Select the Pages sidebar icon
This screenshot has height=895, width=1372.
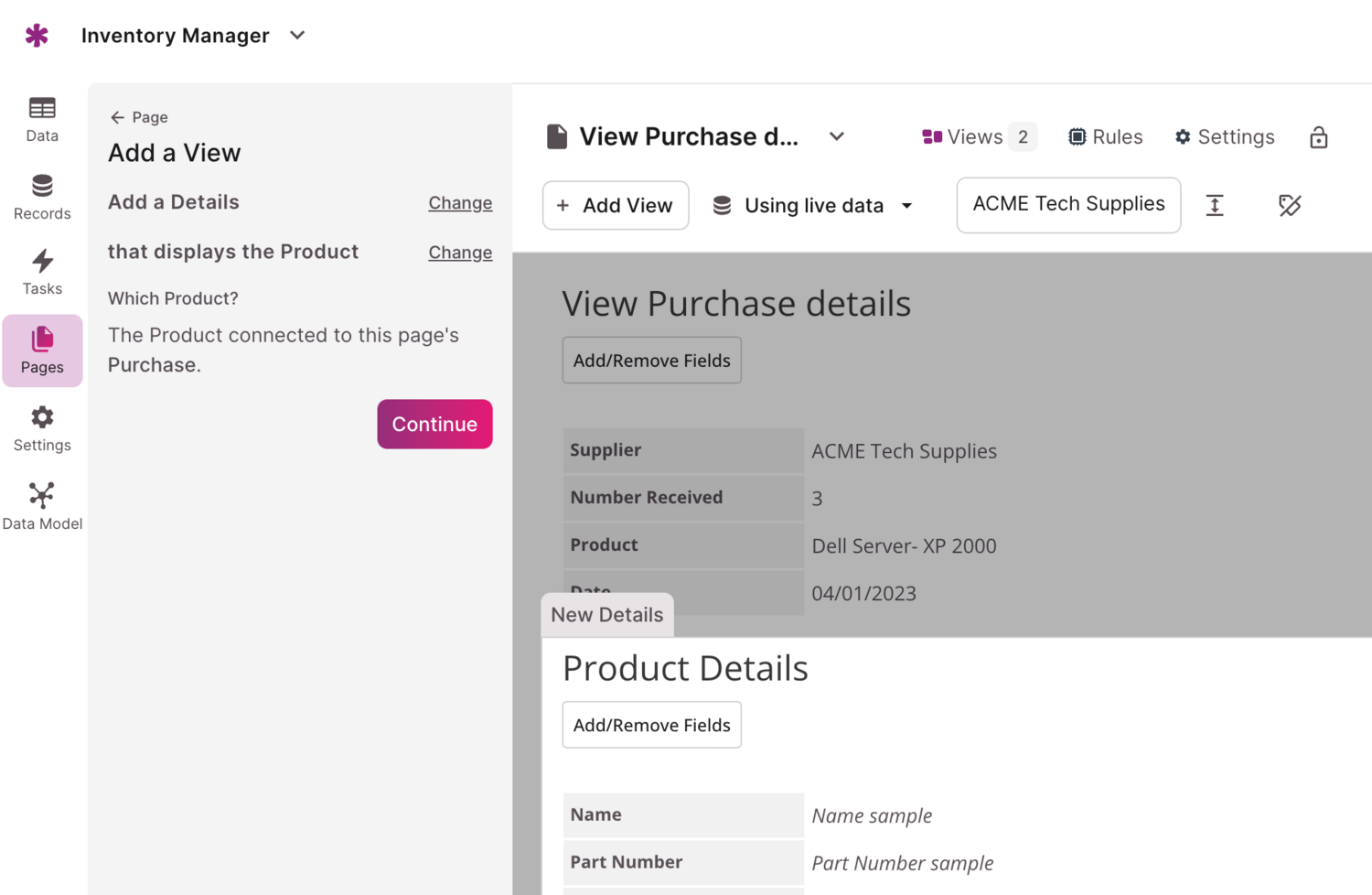click(42, 350)
